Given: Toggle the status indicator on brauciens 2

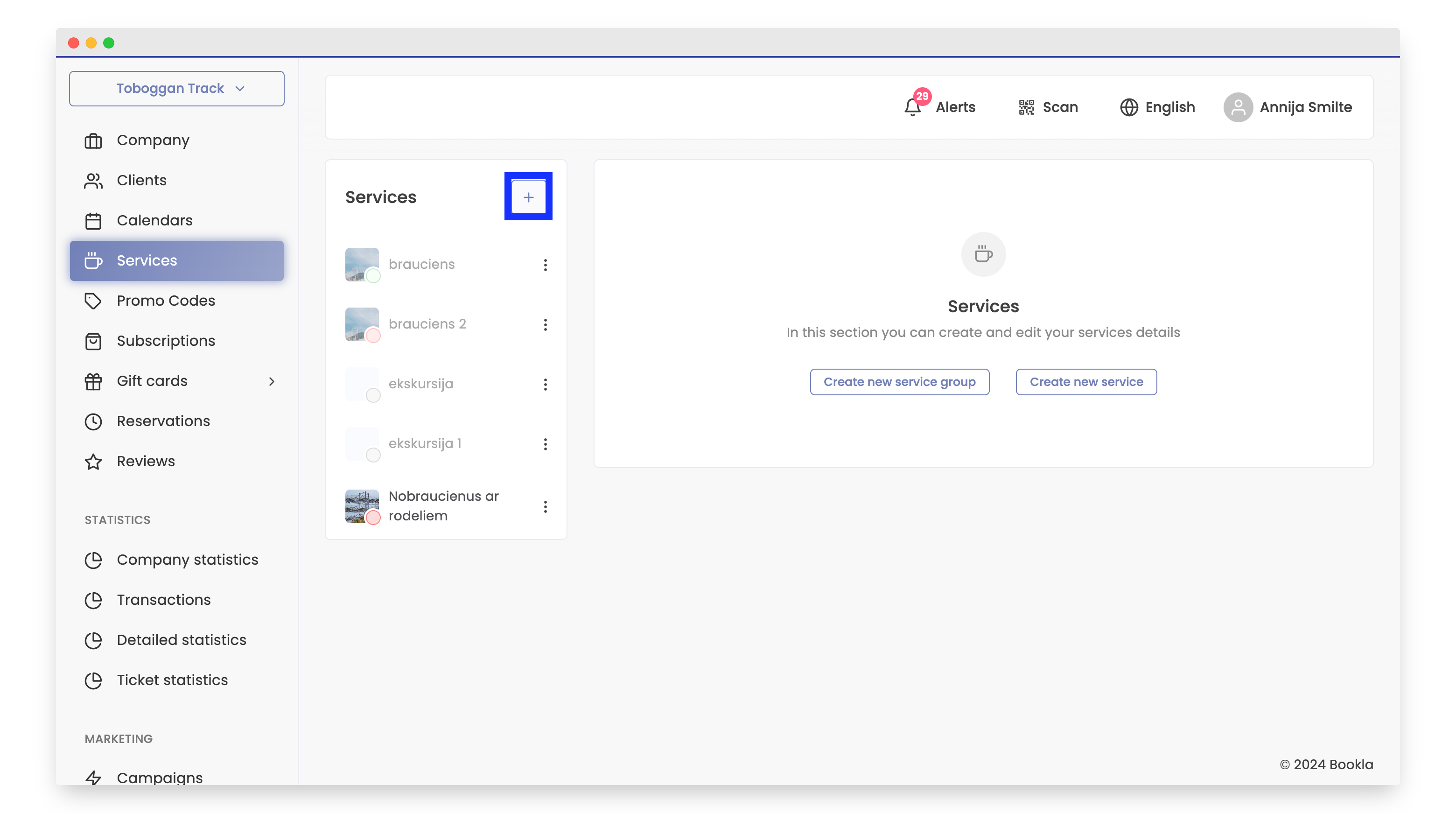Looking at the screenshot, I should (373, 336).
